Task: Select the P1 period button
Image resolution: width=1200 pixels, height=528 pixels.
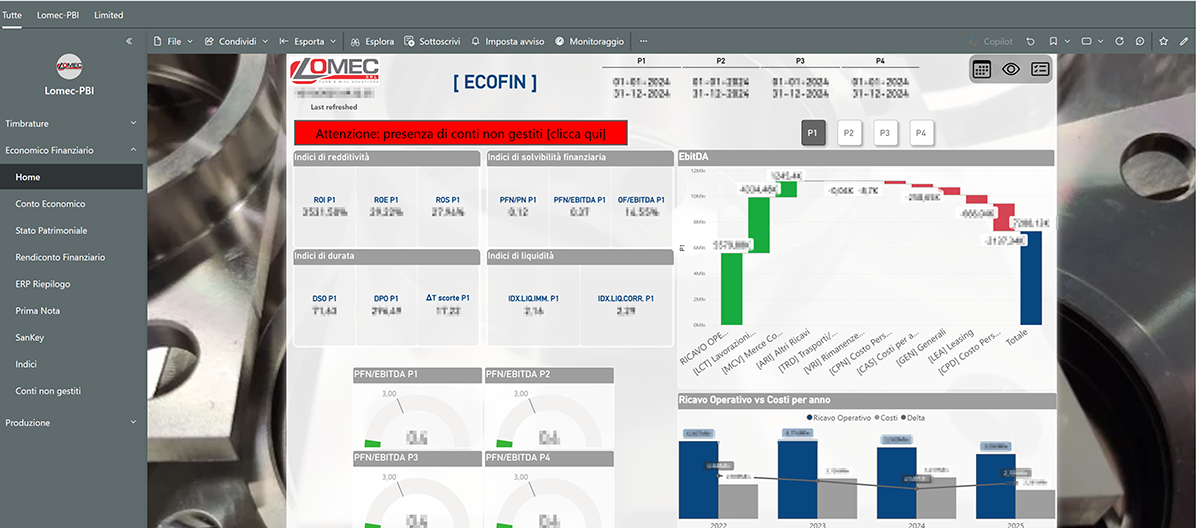Action: coord(813,133)
